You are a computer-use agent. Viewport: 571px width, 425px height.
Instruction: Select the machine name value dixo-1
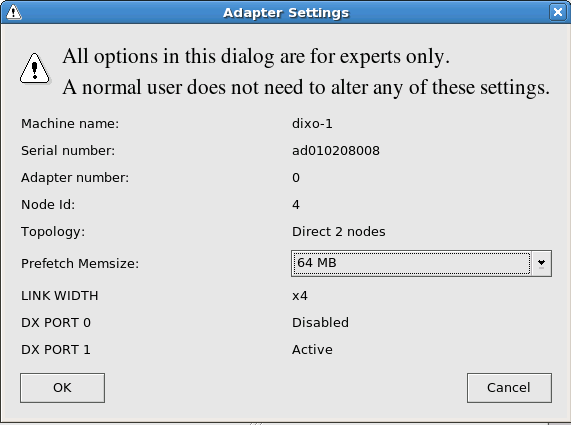312,124
